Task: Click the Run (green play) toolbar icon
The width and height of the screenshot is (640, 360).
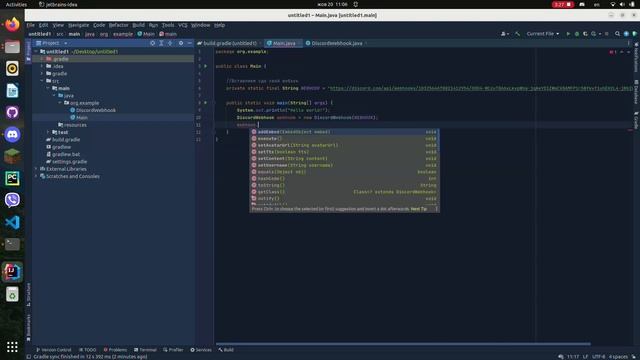Action: pos(568,34)
